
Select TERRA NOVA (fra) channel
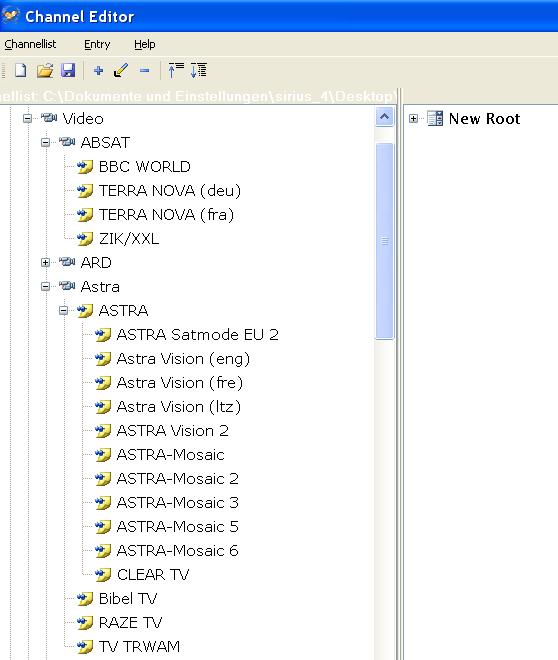[x=166, y=215]
